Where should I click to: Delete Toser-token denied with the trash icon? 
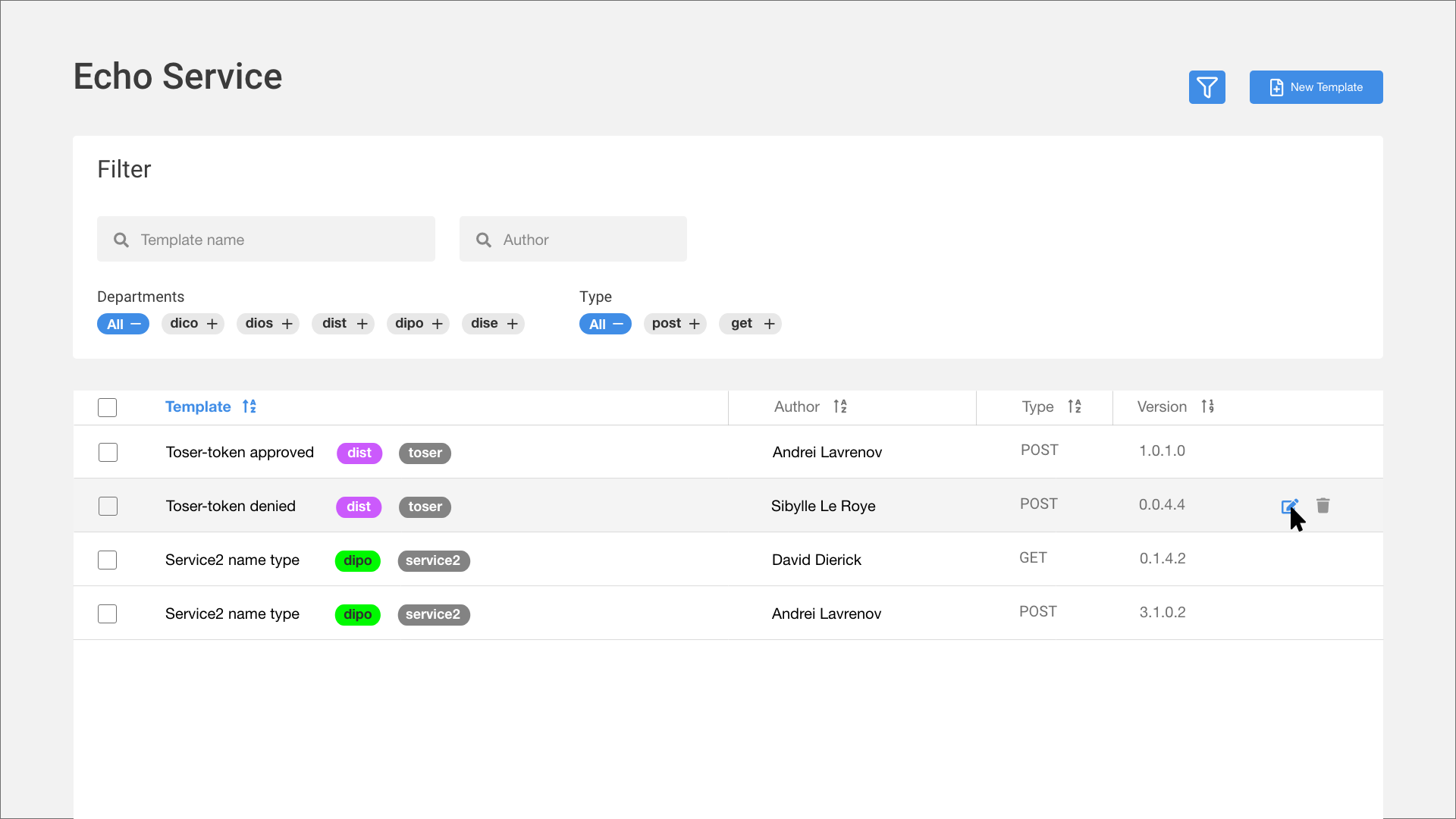[x=1323, y=506]
